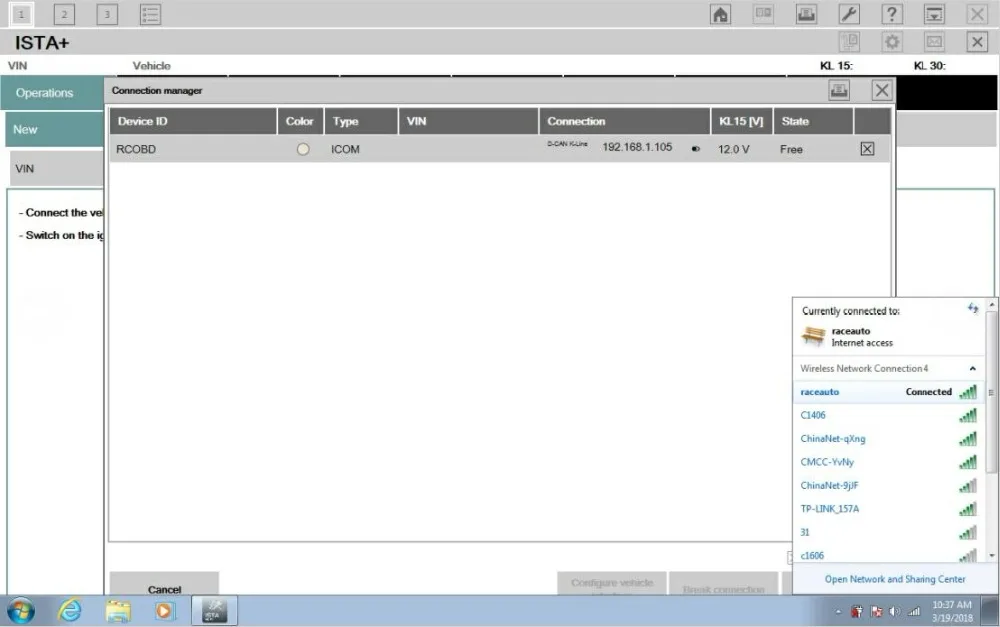Close the Connection manager dialog
1000x627 pixels.
tap(881, 91)
